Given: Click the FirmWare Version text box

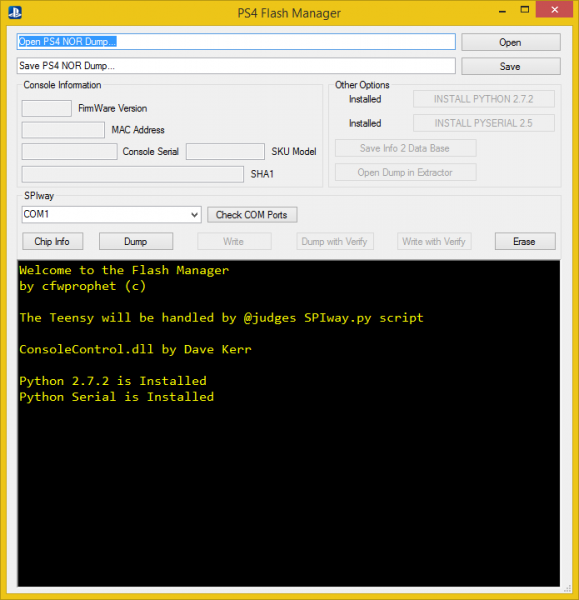Looking at the screenshot, I should 47,108.
